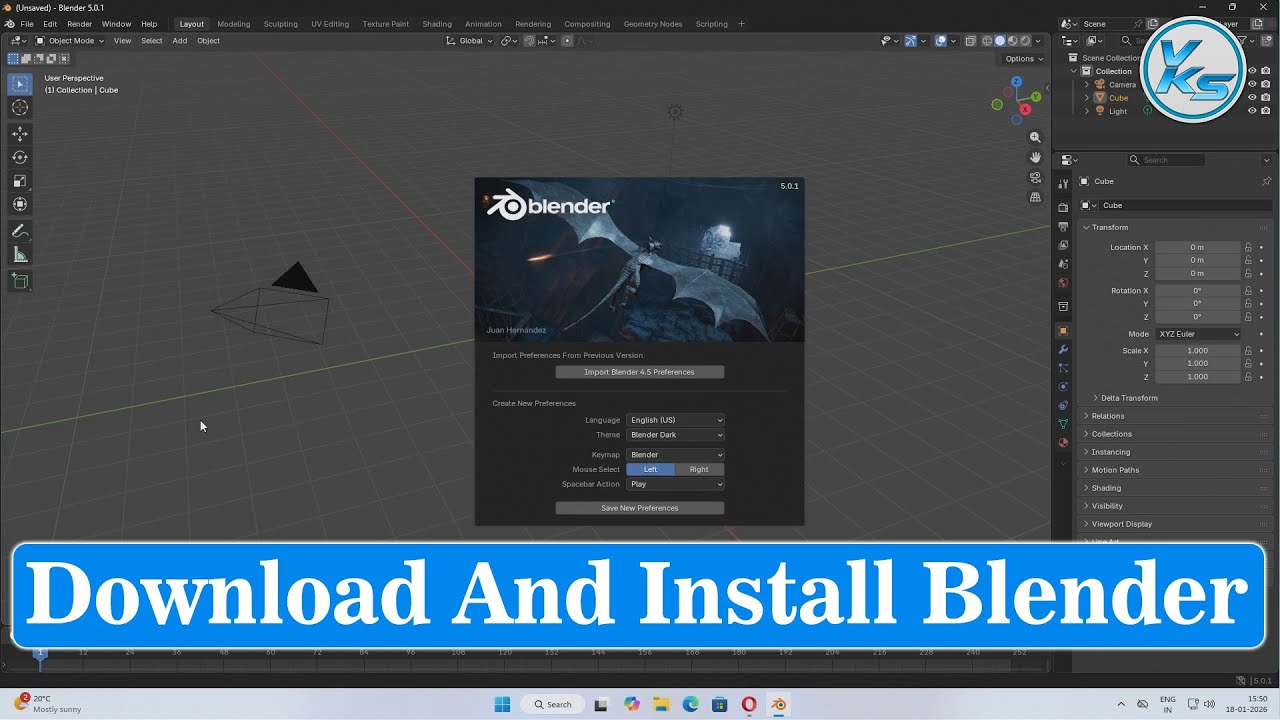This screenshot has width=1280, height=720.
Task: Select the Transform tool
Action: (x=20, y=204)
